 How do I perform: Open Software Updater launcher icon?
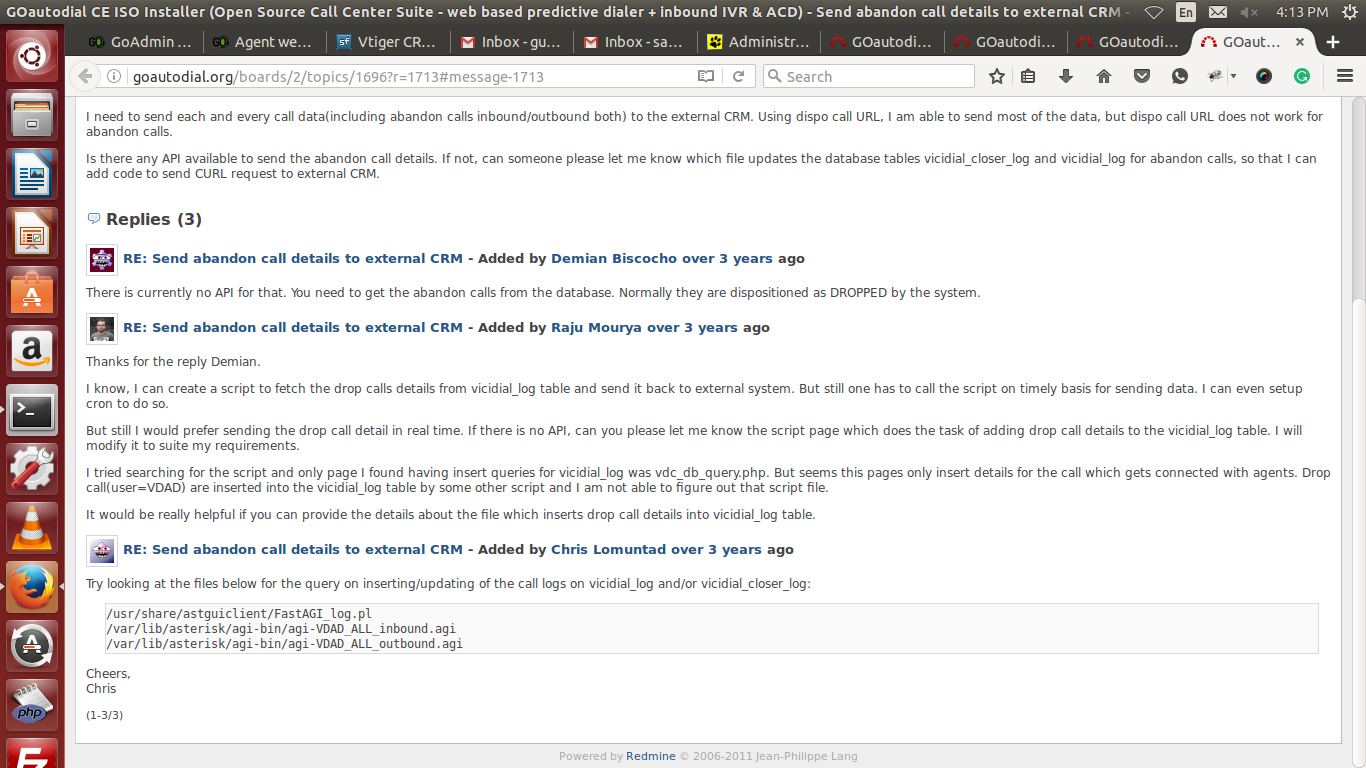click(32, 646)
